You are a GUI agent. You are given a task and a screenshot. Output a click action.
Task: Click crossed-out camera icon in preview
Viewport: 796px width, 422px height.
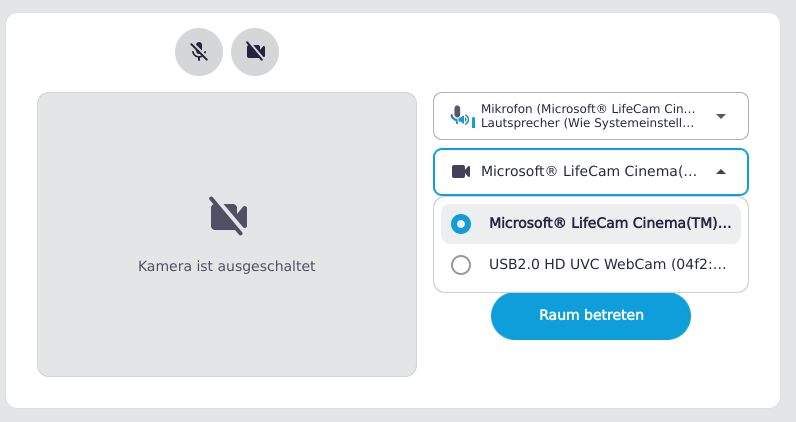click(x=228, y=216)
